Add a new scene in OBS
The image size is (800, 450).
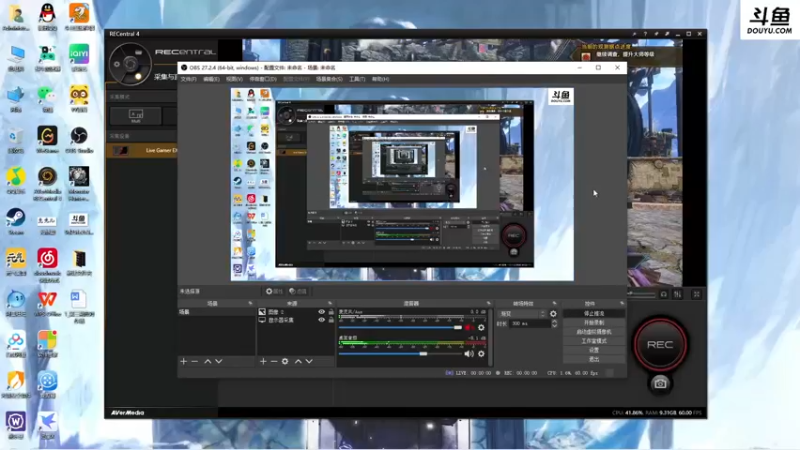[184, 361]
